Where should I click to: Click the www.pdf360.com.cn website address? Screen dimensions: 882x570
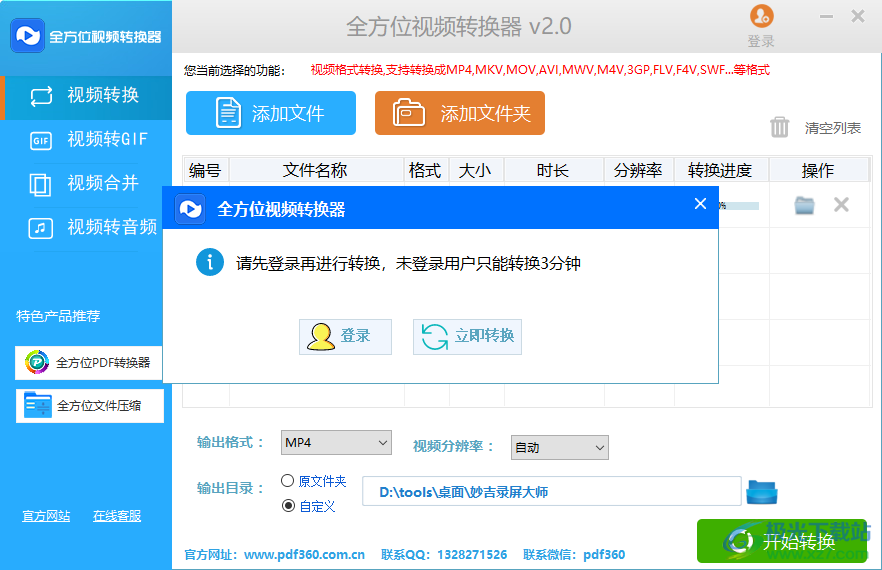coord(304,555)
